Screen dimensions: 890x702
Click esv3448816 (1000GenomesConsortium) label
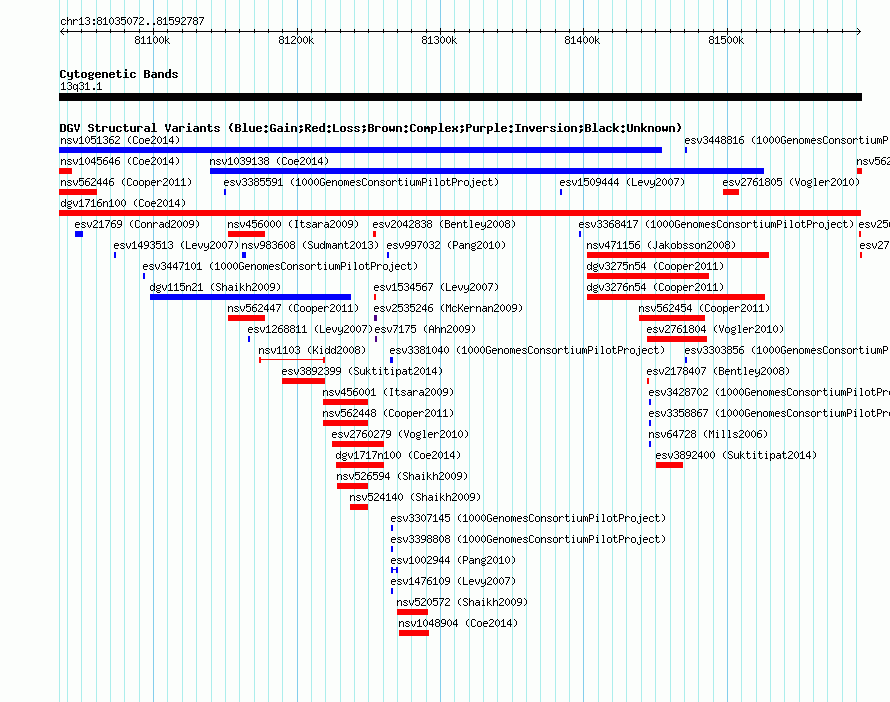[x=787, y=140]
